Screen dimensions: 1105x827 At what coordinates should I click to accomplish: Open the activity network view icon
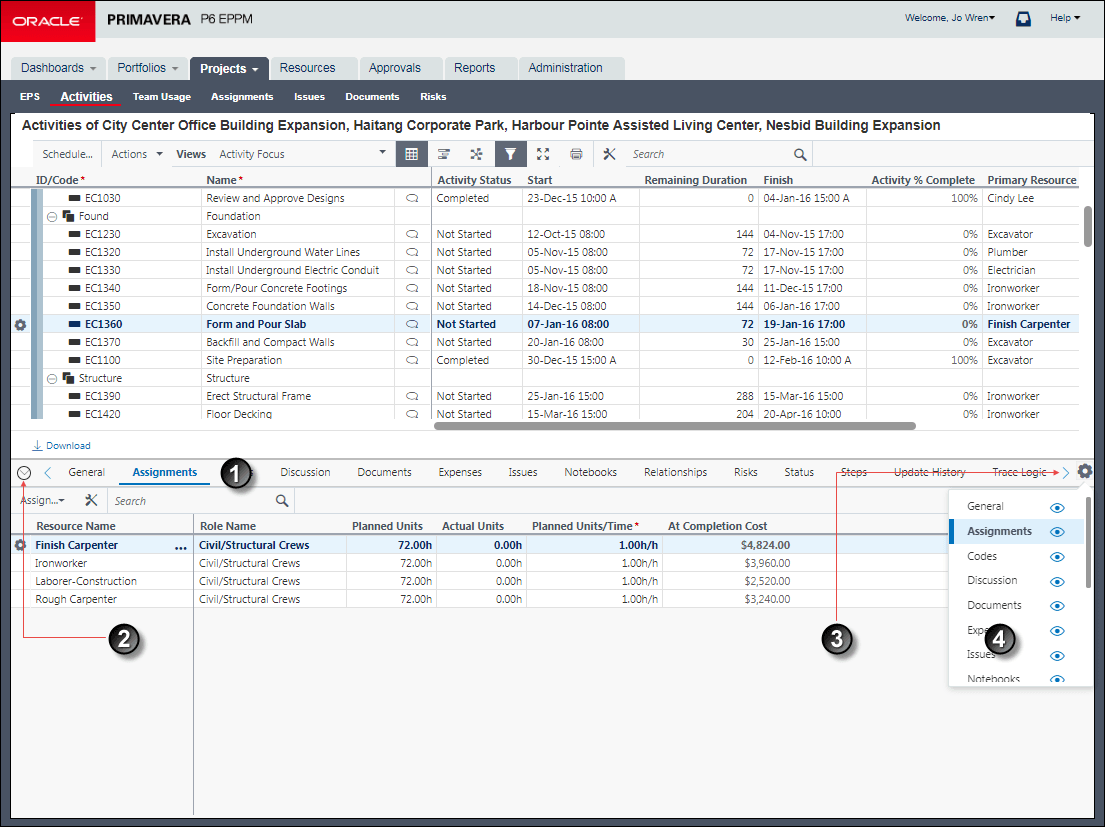pos(476,154)
